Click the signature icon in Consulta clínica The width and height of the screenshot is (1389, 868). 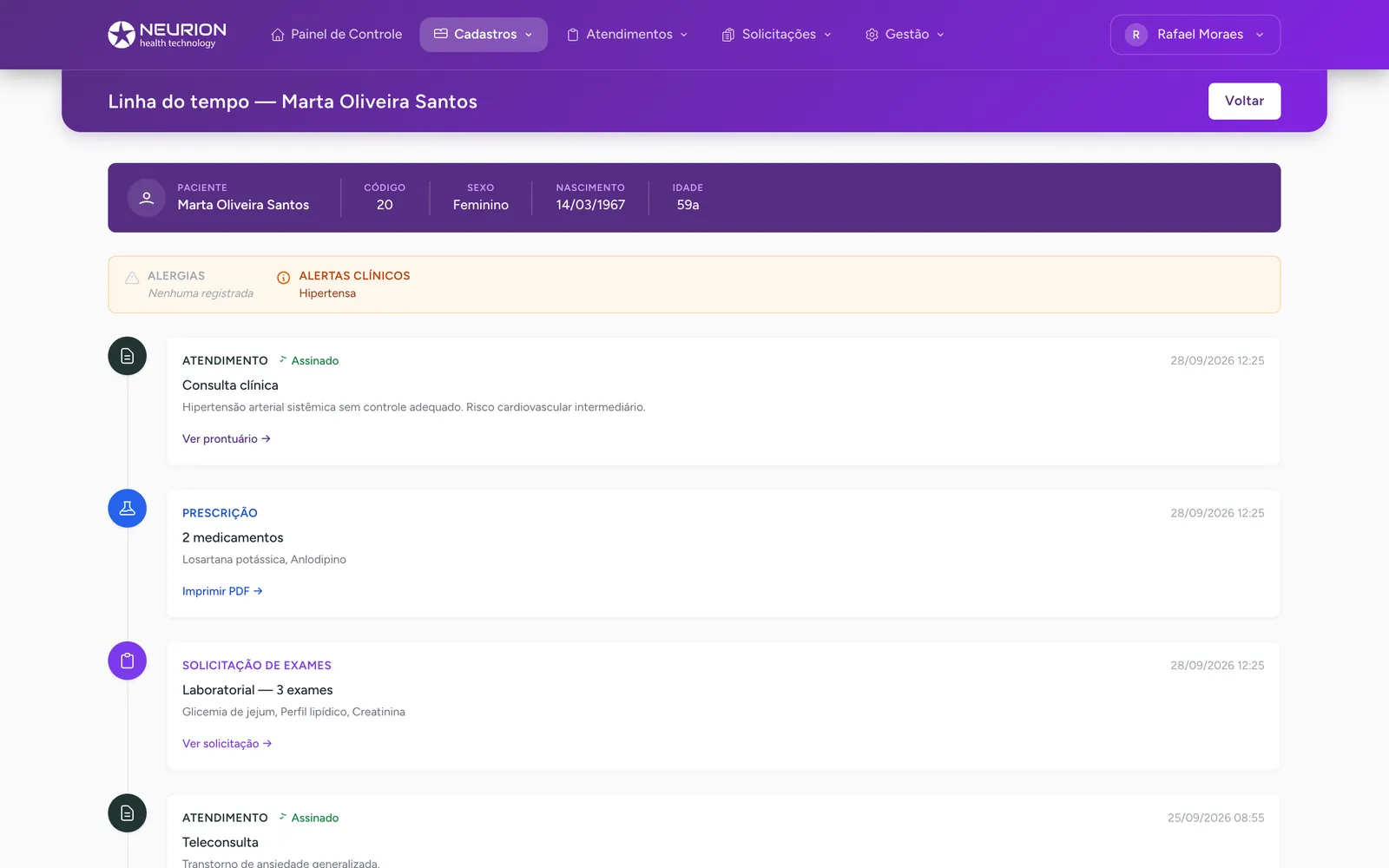pos(283,359)
